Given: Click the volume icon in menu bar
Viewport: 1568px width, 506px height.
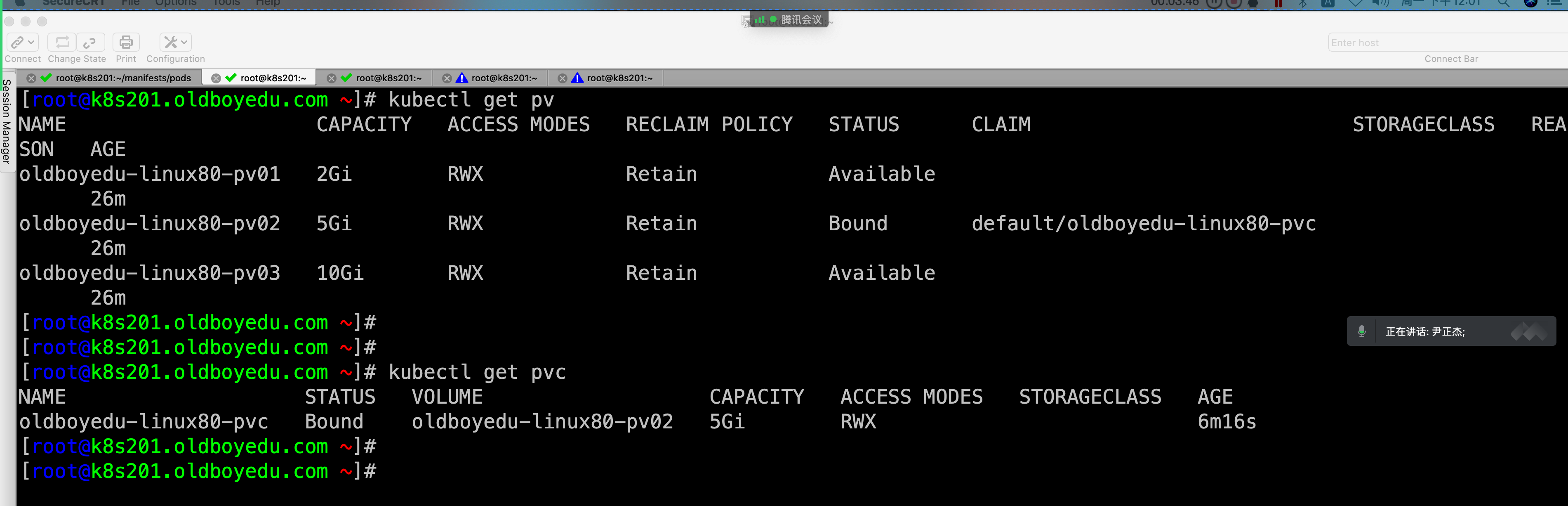Looking at the screenshot, I should click(1380, 3).
